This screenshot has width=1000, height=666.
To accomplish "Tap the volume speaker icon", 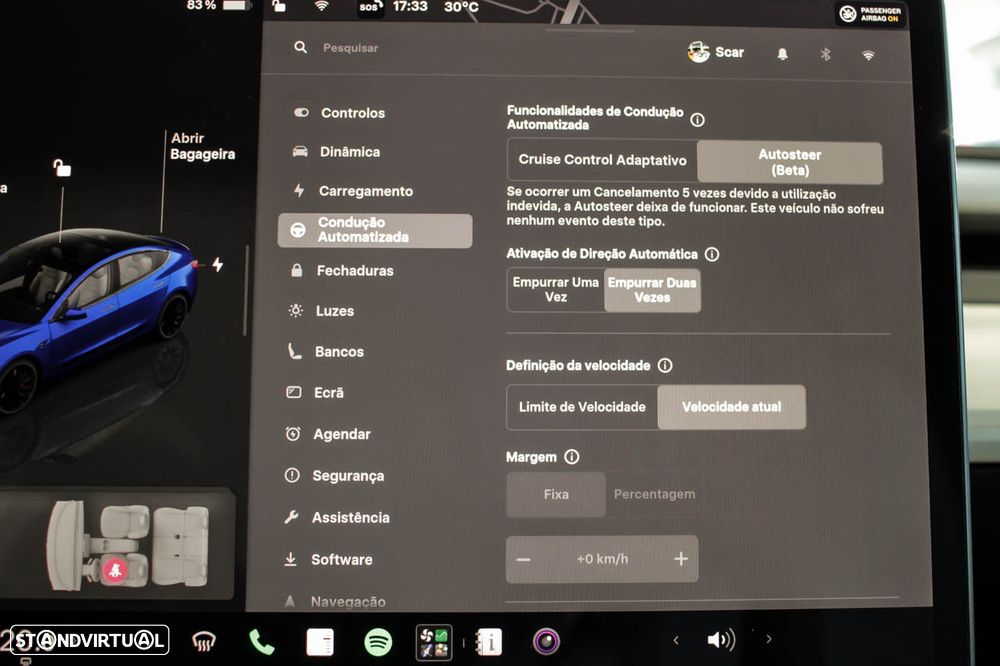I will pos(721,640).
